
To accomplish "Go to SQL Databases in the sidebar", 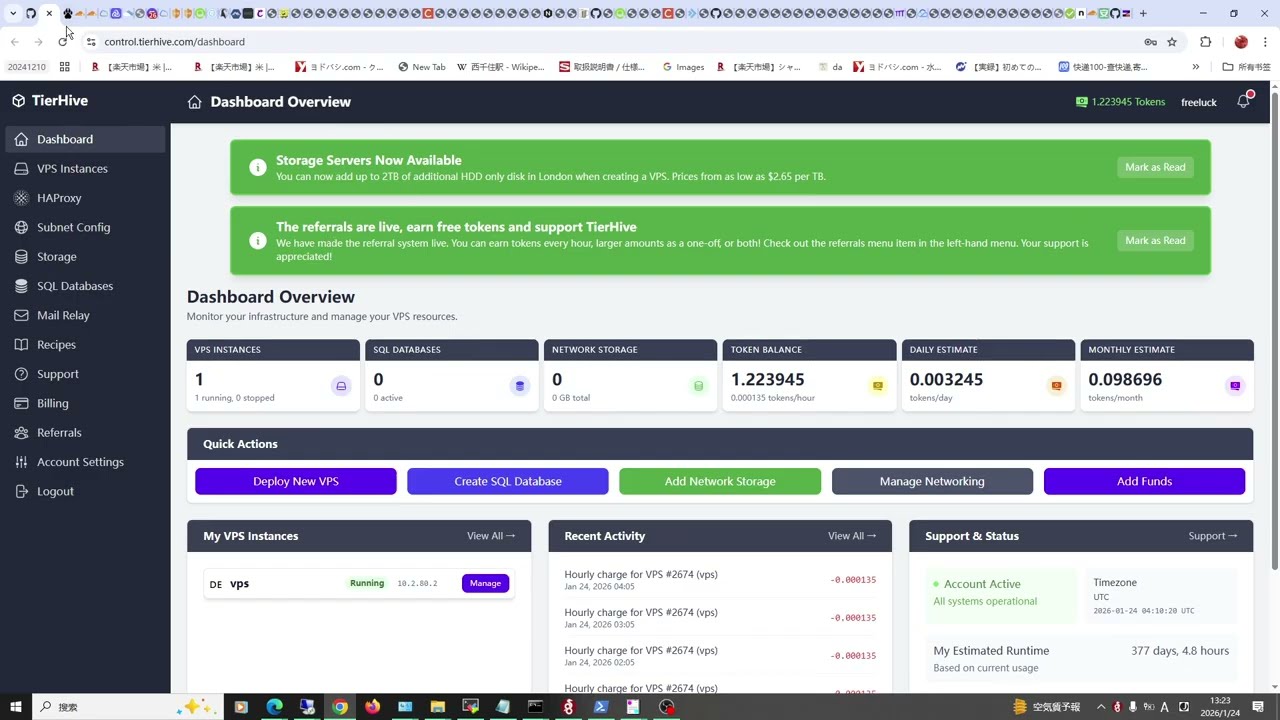I will (x=85, y=286).
